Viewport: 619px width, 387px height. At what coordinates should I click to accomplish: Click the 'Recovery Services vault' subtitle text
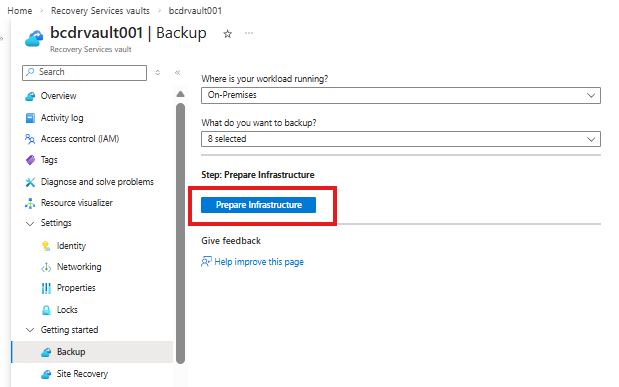tap(90, 49)
